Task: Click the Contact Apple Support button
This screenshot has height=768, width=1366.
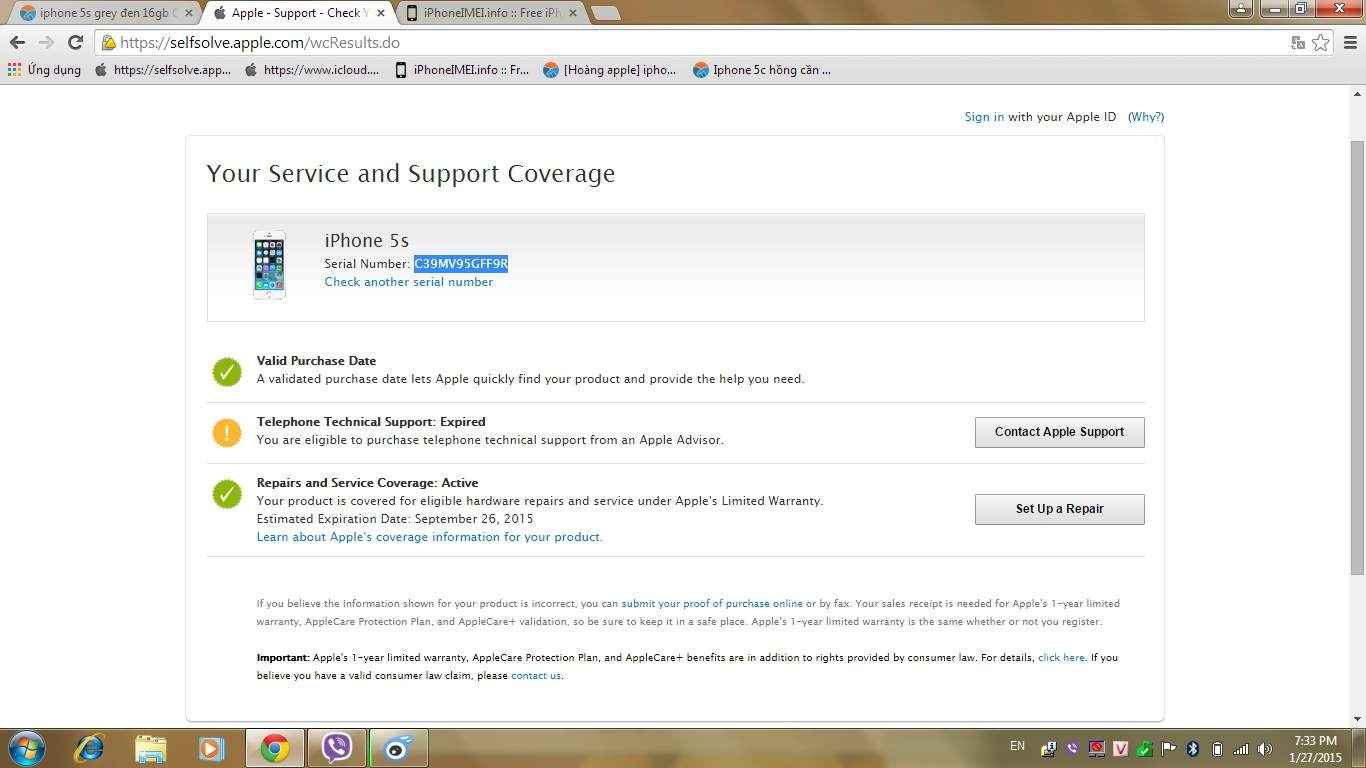Action: coord(1059,432)
